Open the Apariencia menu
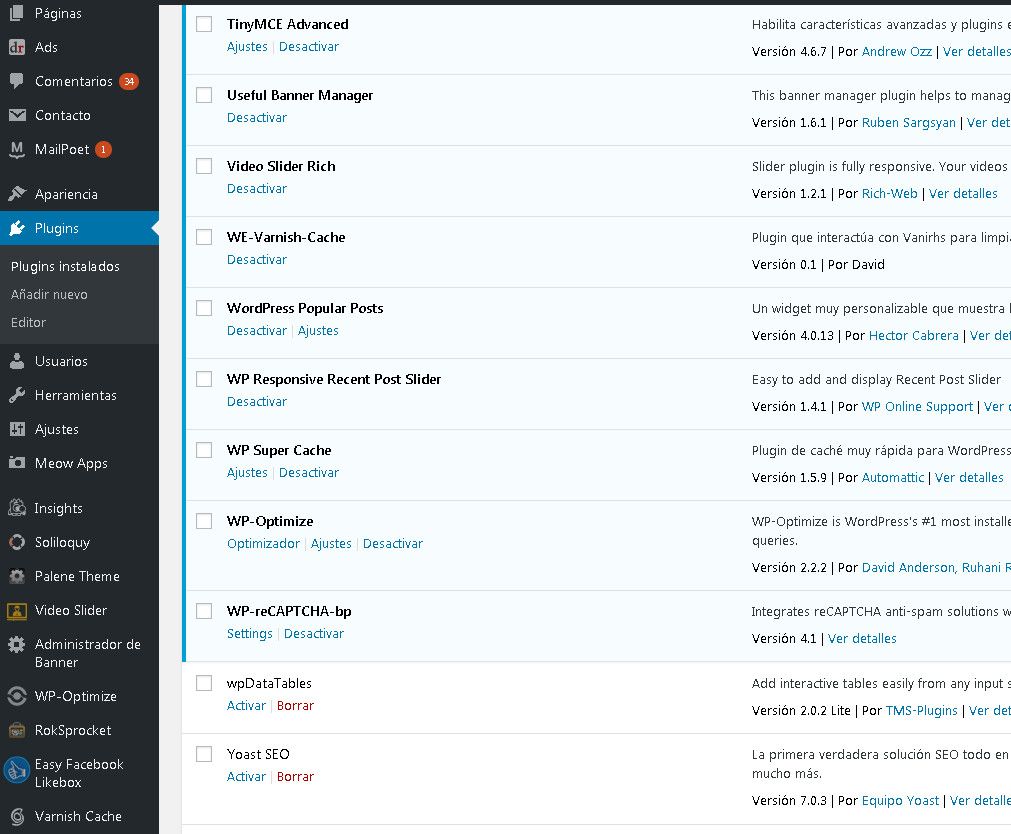The width and height of the screenshot is (1011, 834). (x=66, y=194)
